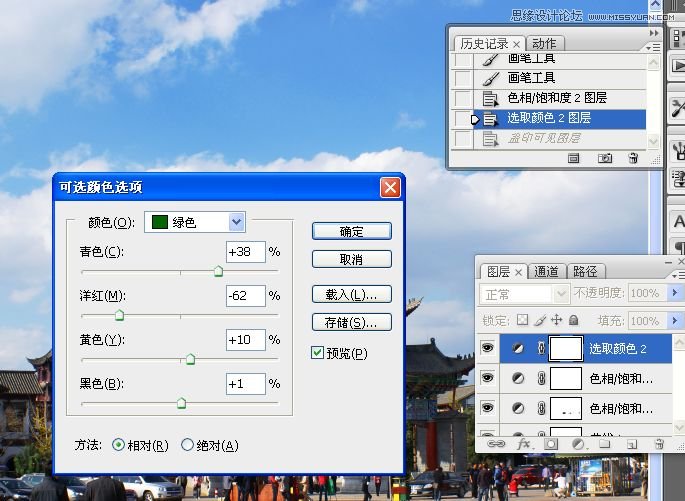This screenshot has width=685, height=501.
Task: Confirm with the 确定 button
Action: pyautogui.click(x=352, y=231)
